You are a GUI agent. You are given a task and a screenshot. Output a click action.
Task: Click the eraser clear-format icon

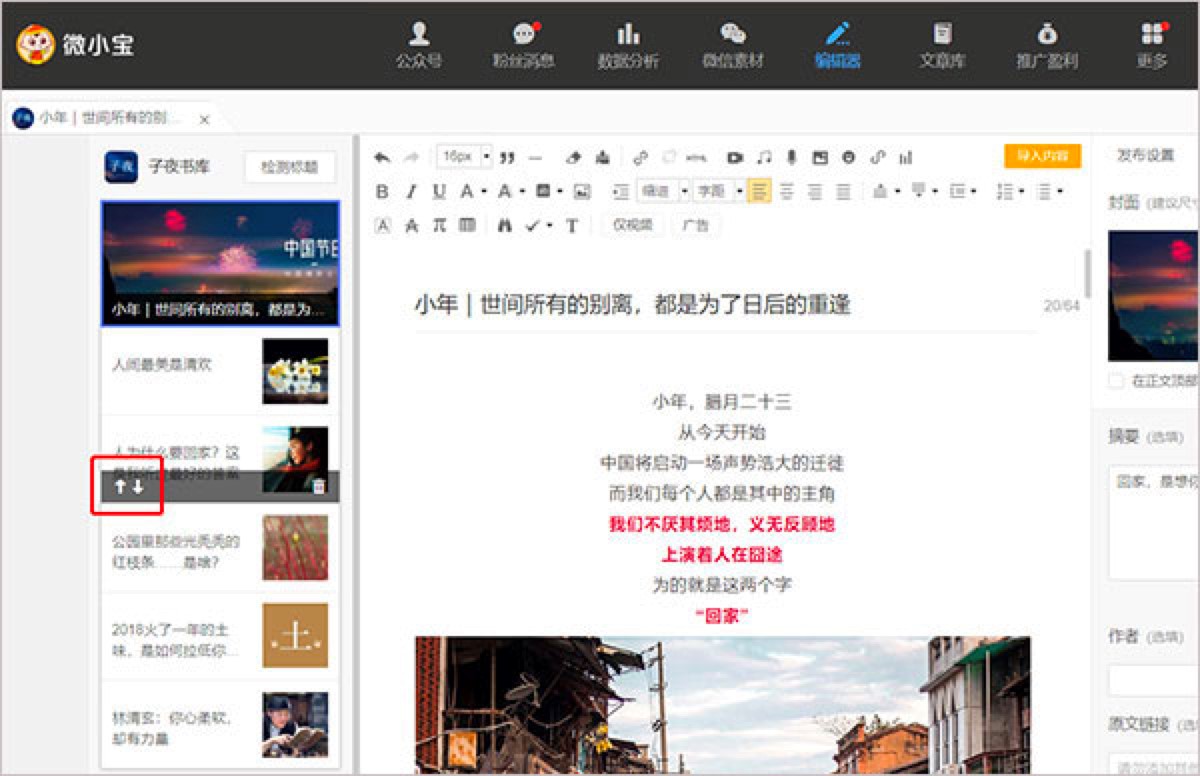point(573,158)
